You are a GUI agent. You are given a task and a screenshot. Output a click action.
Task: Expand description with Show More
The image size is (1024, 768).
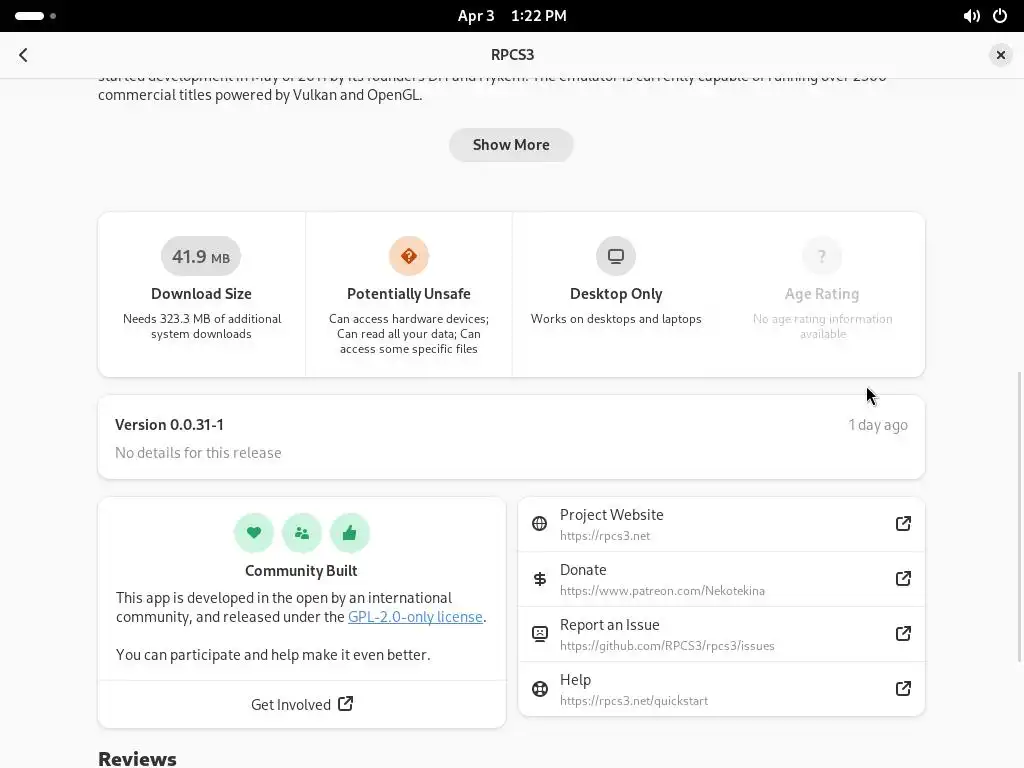(x=511, y=145)
